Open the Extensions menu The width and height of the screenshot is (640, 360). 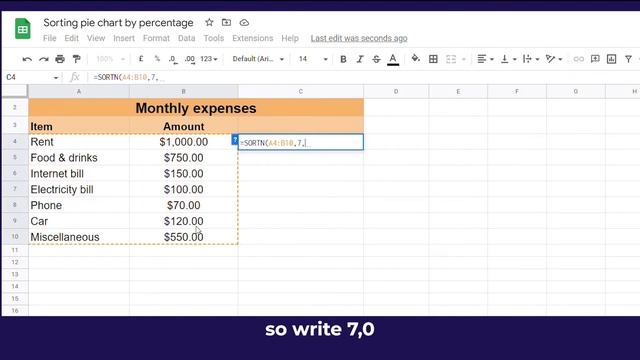point(253,38)
